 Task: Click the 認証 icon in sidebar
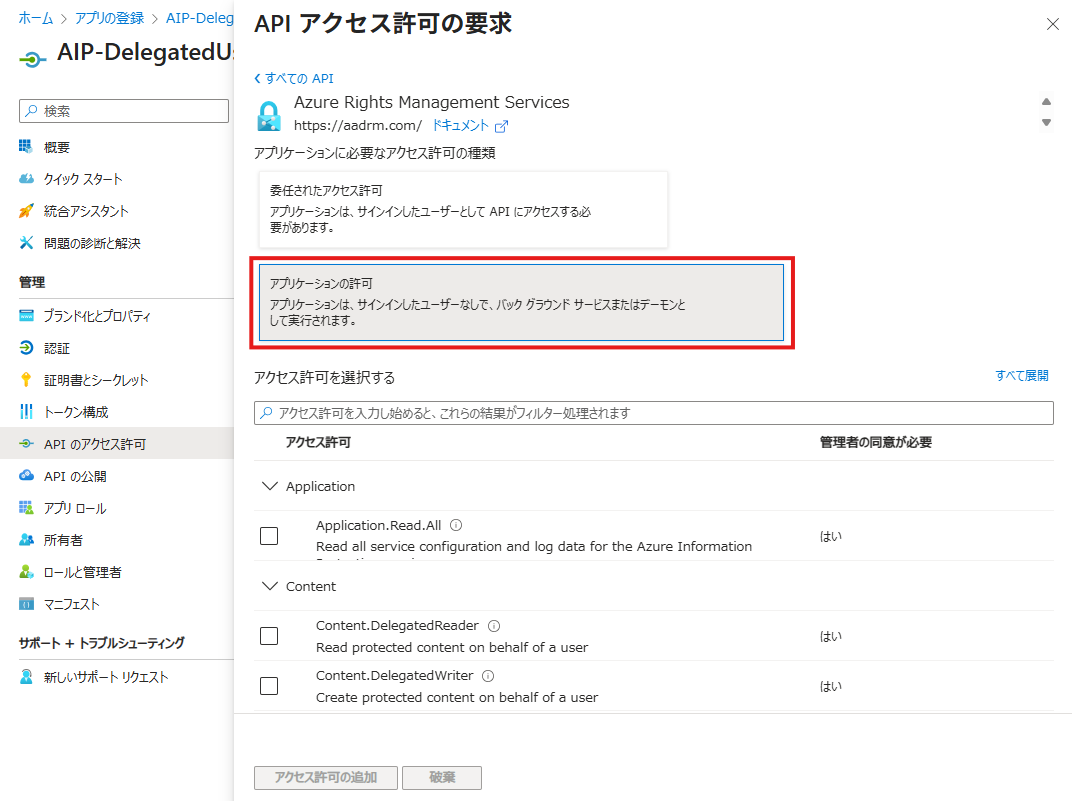coord(26,347)
